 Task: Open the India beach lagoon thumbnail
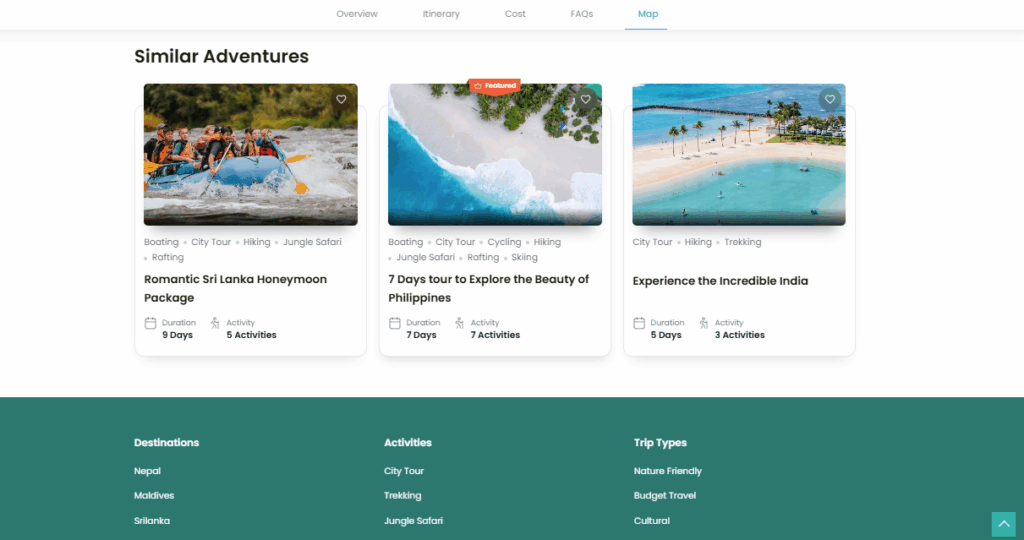pyautogui.click(x=739, y=155)
